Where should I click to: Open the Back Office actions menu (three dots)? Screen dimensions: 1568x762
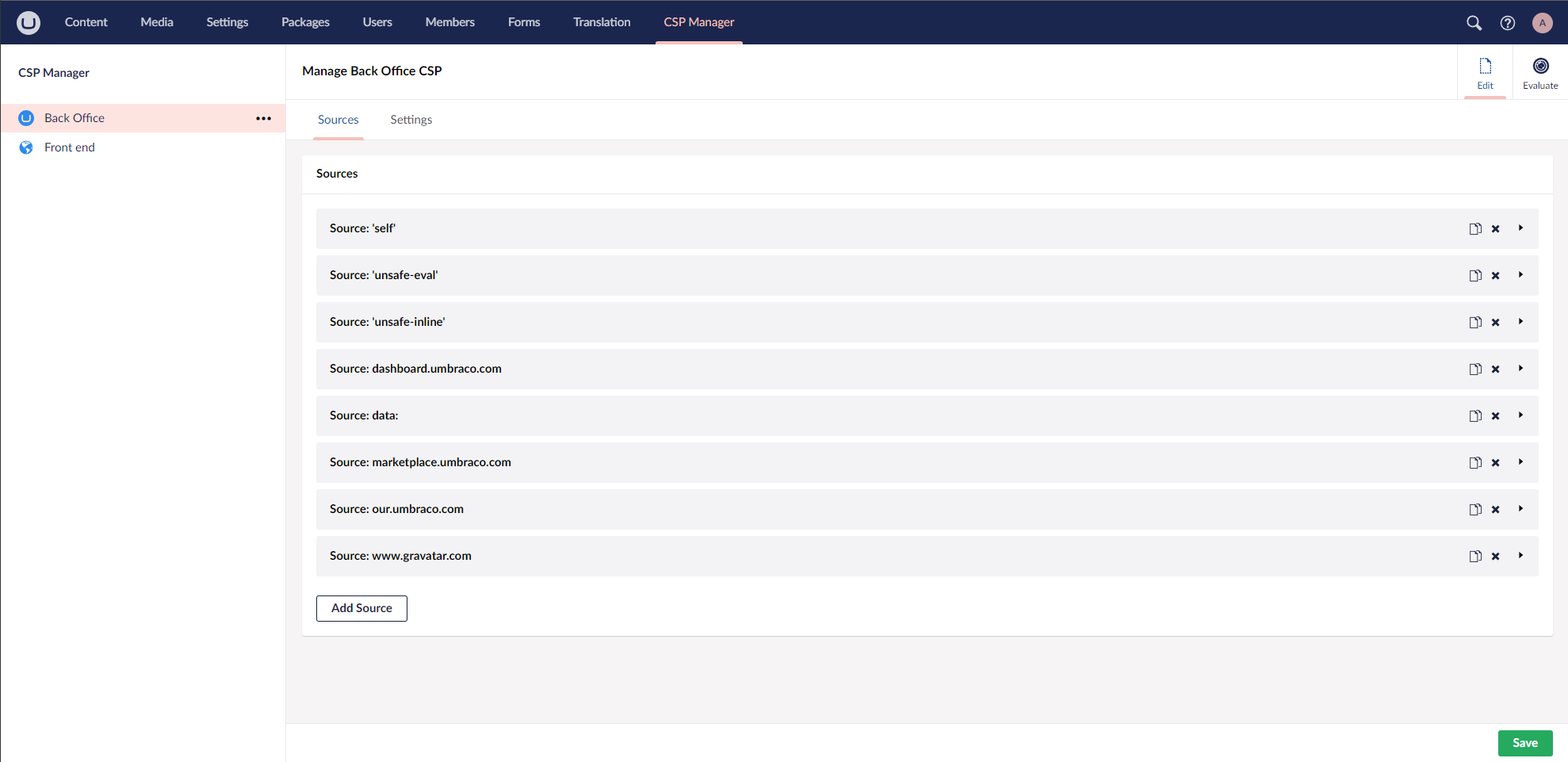tap(264, 118)
